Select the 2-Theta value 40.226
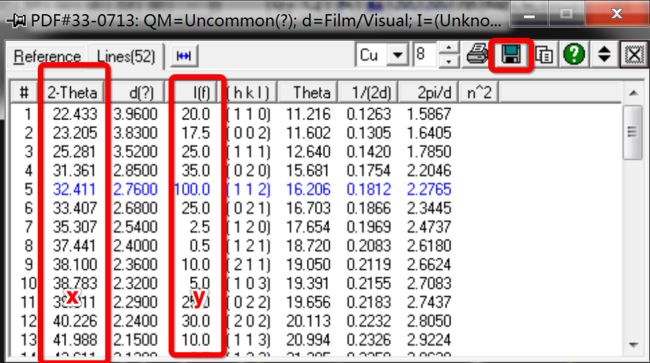This screenshot has height=363, width=650. coord(75,321)
